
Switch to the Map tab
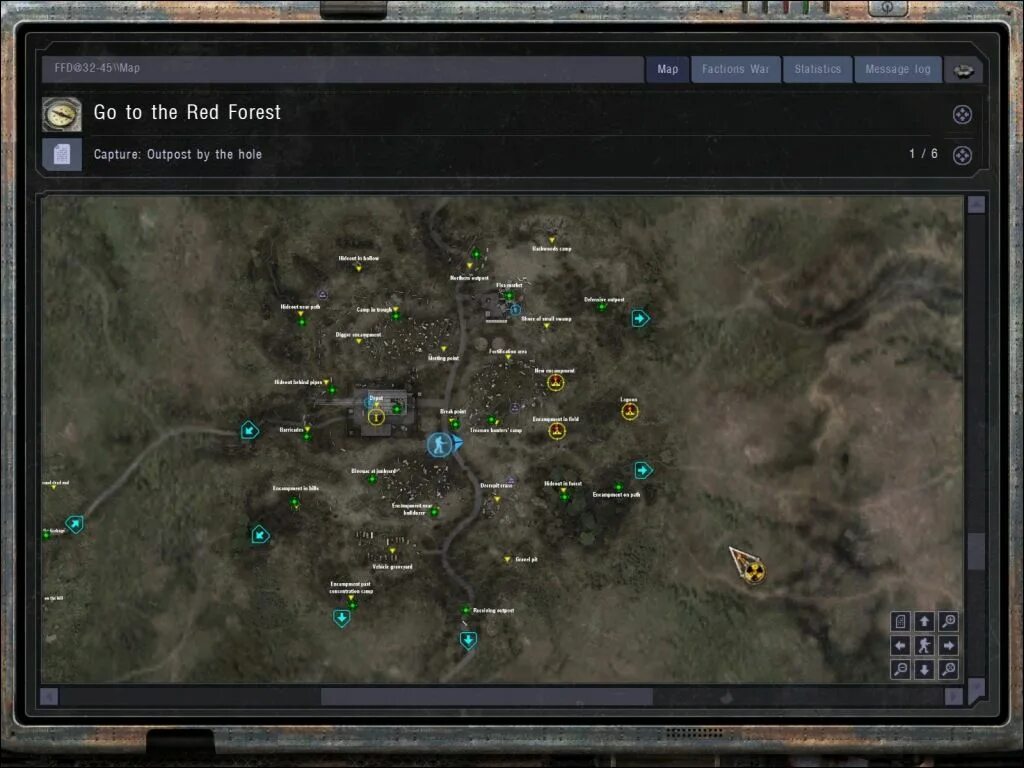click(x=667, y=69)
